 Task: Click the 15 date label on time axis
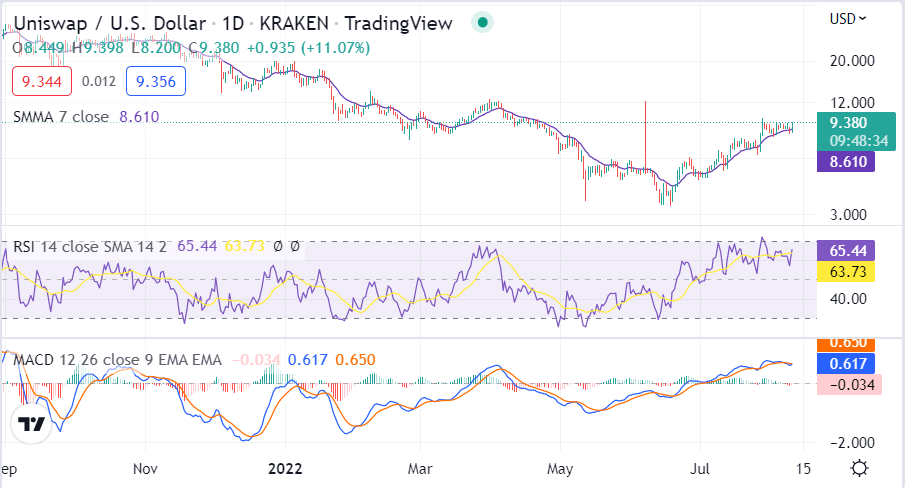tap(803, 468)
